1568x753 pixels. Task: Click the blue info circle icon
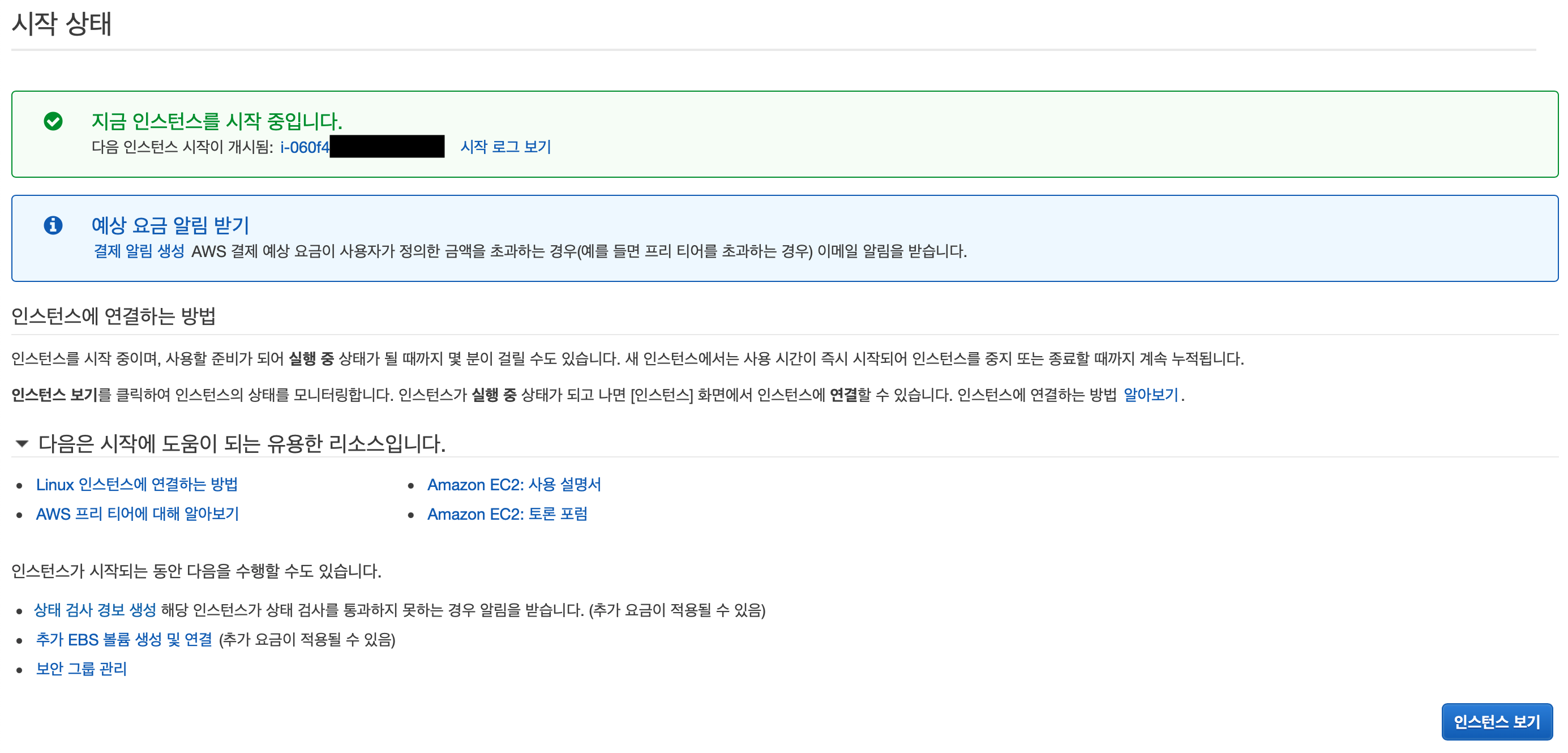pyautogui.click(x=53, y=225)
